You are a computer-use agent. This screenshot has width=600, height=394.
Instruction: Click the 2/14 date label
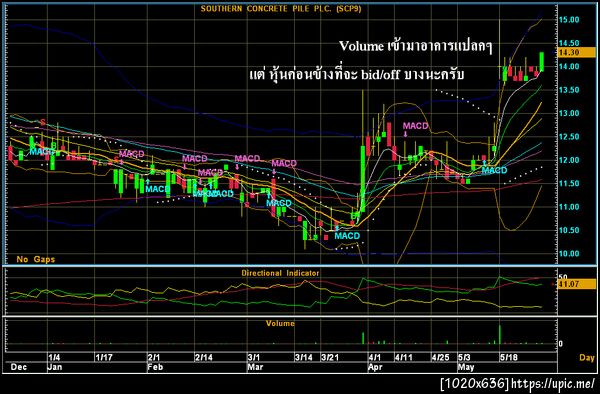coord(204,357)
